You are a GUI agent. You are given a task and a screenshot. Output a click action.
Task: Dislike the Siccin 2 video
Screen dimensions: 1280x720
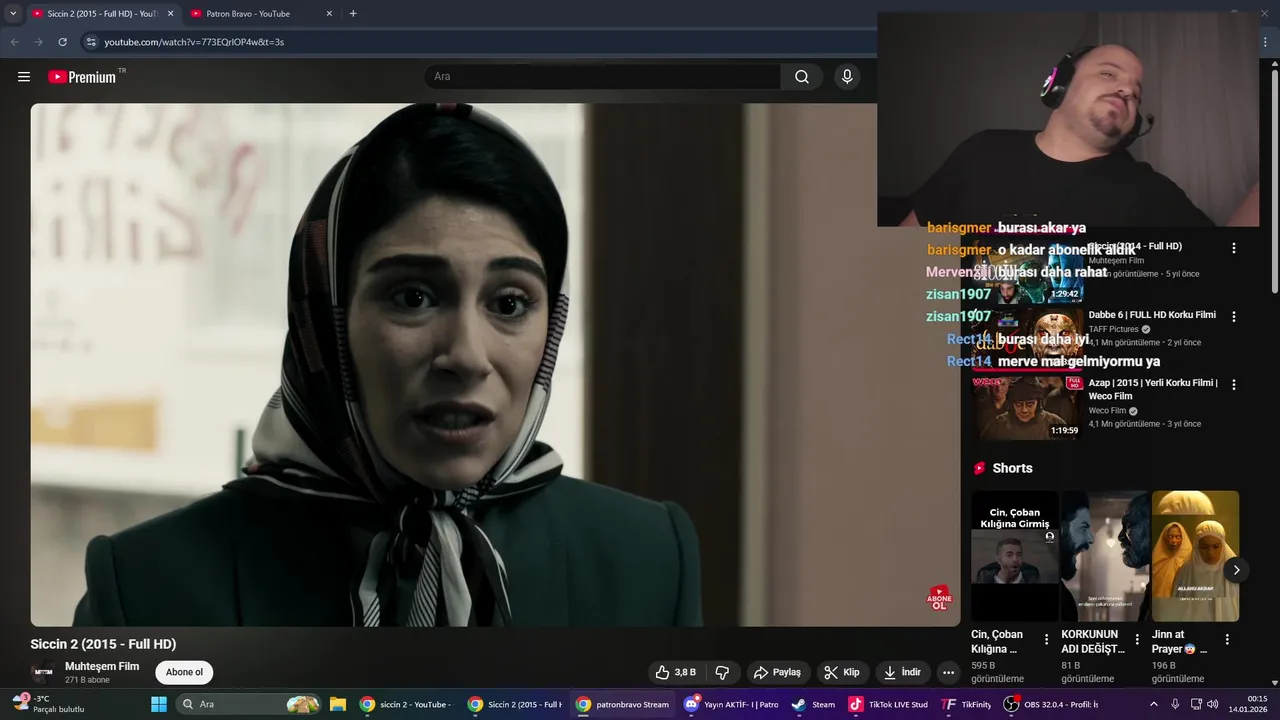722,673
